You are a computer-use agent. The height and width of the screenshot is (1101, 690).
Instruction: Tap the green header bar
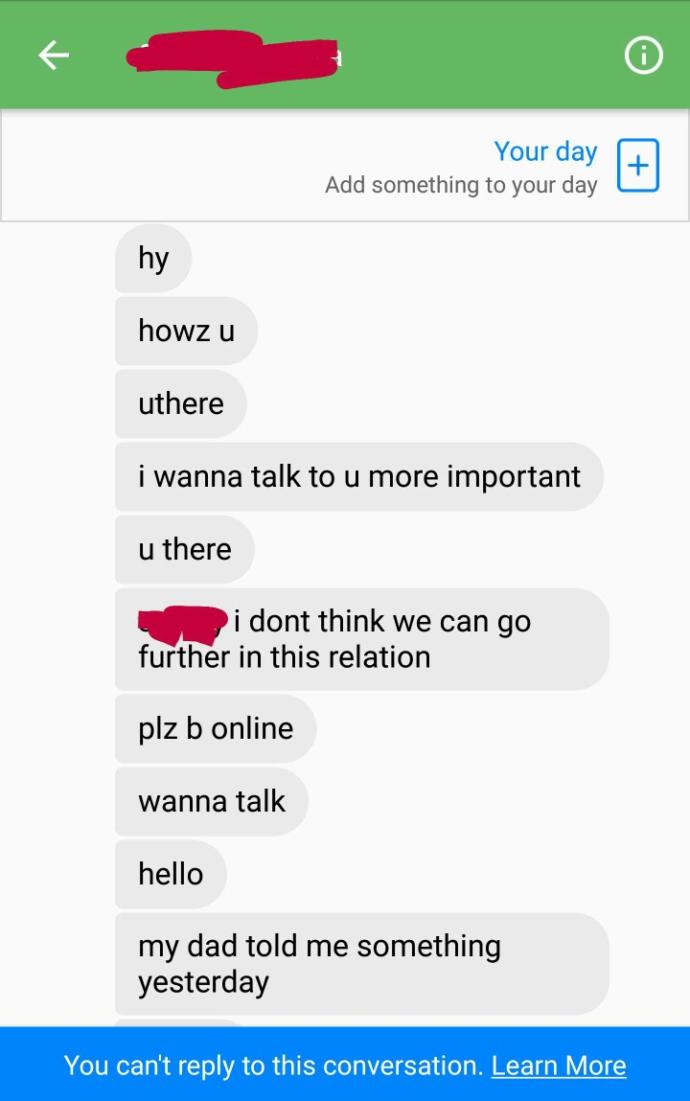pos(345,55)
